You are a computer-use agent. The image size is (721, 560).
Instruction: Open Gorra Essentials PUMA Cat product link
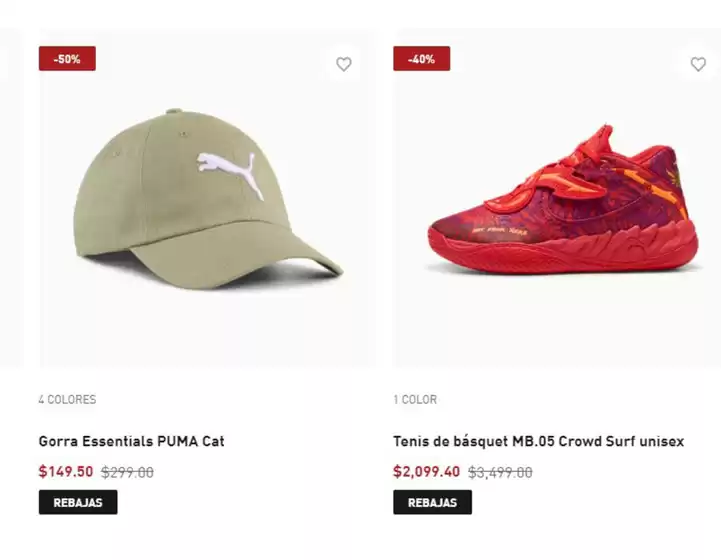[132, 441]
